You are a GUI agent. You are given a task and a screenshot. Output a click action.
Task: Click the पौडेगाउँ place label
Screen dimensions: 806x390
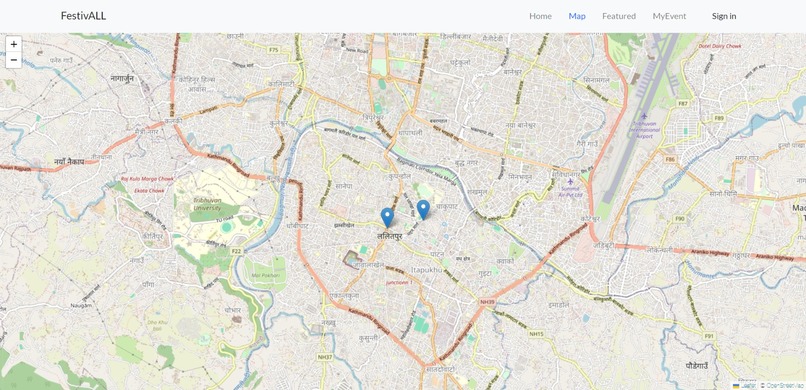(697, 365)
